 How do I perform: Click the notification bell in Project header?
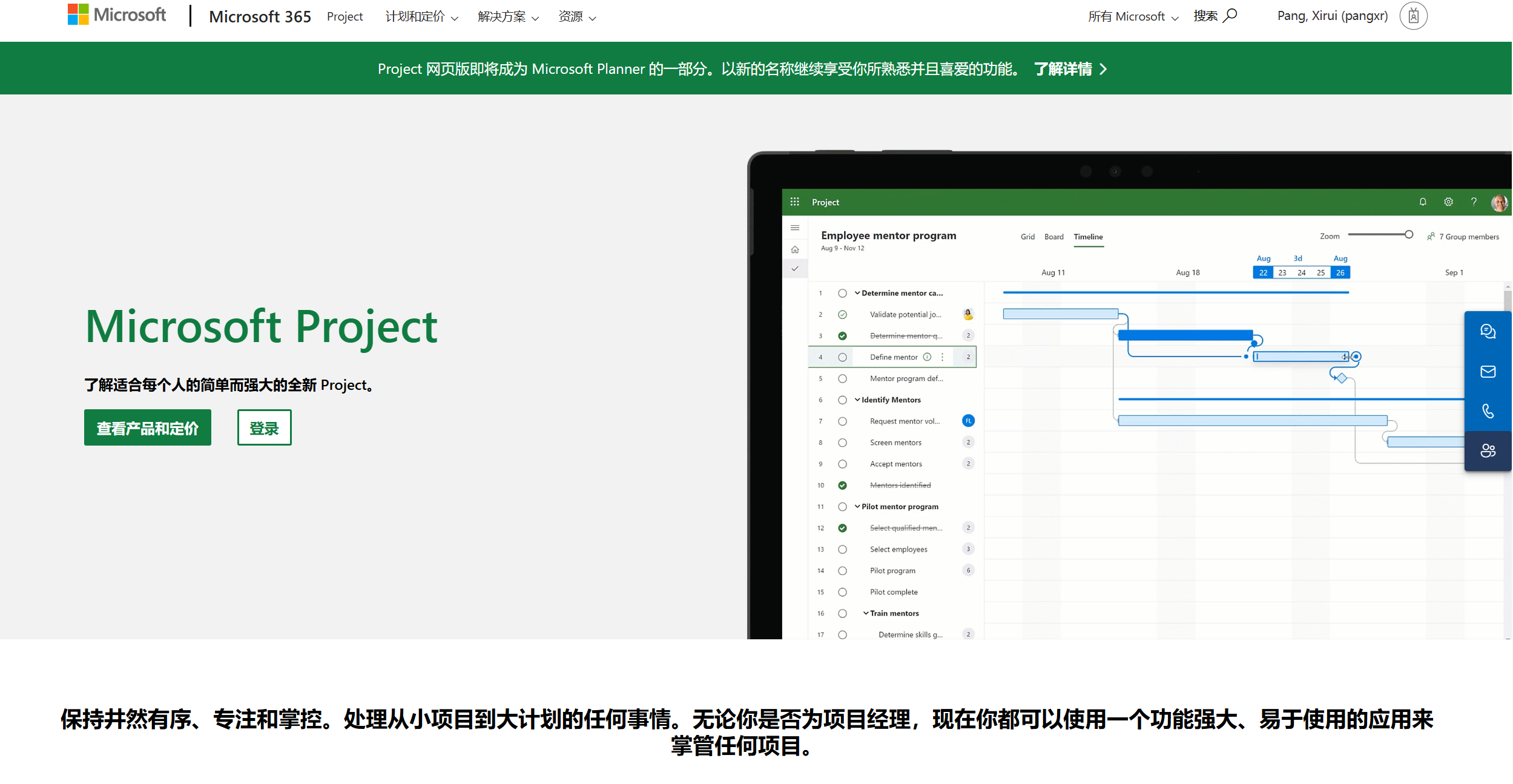pyautogui.click(x=1423, y=202)
